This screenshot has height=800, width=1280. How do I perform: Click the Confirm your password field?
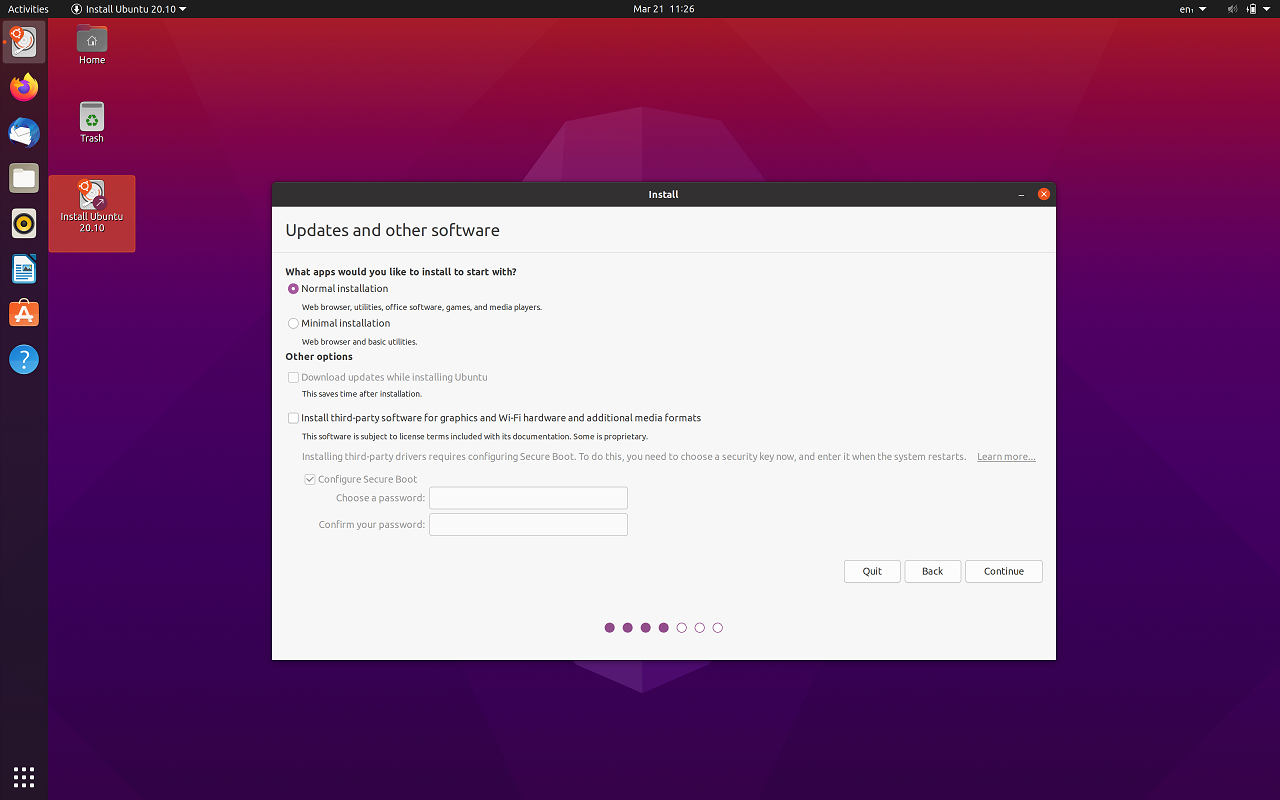pyautogui.click(x=528, y=525)
